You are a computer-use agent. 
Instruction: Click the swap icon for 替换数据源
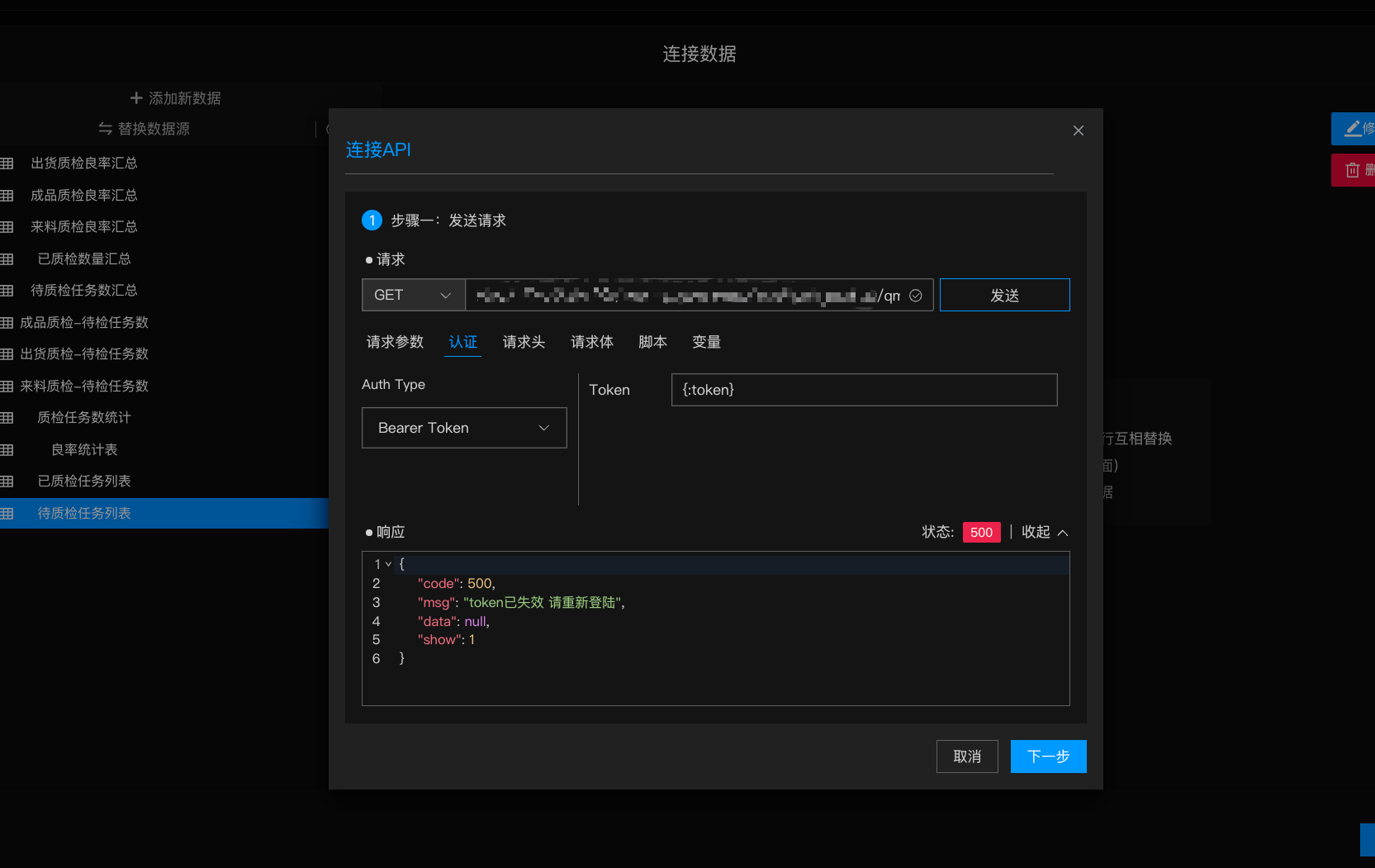(x=105, y=129)
